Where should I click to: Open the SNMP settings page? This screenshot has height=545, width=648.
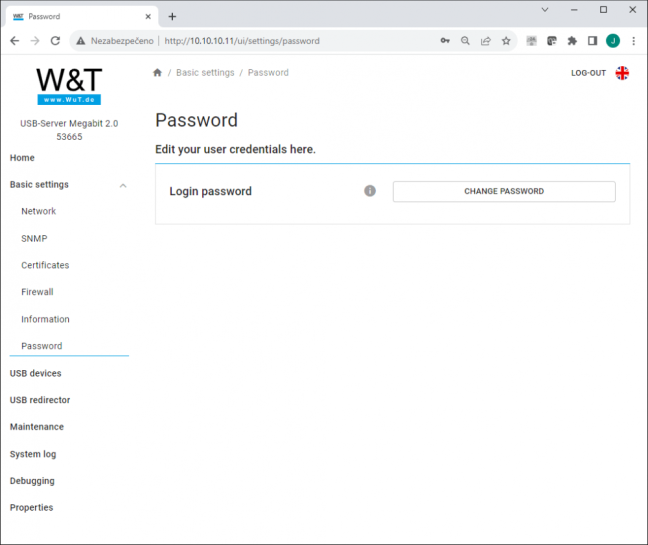(x=34, y=238)
